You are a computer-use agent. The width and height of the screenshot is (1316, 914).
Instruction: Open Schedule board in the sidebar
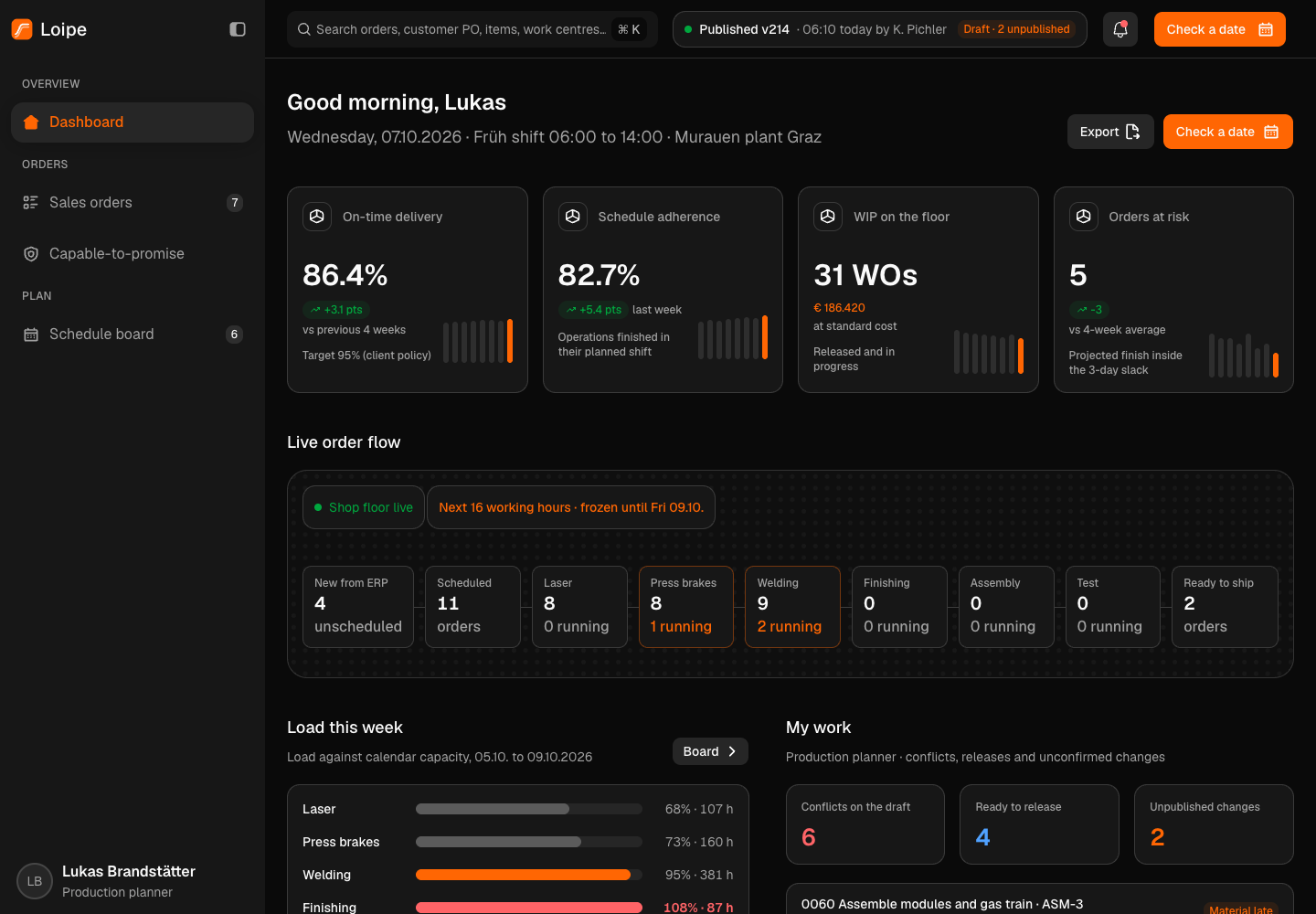[133, 335]
